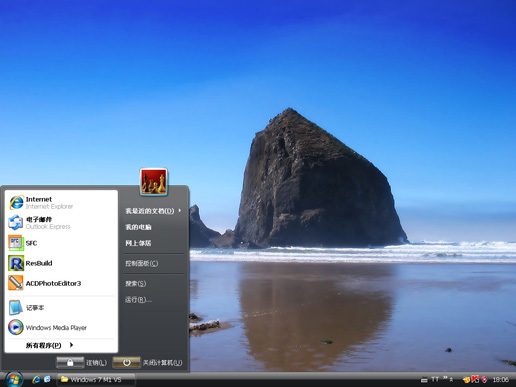This screenshot has height=387, width=516.
Task: Open Notepad (记事本)
Action: [x=61, y=308]
